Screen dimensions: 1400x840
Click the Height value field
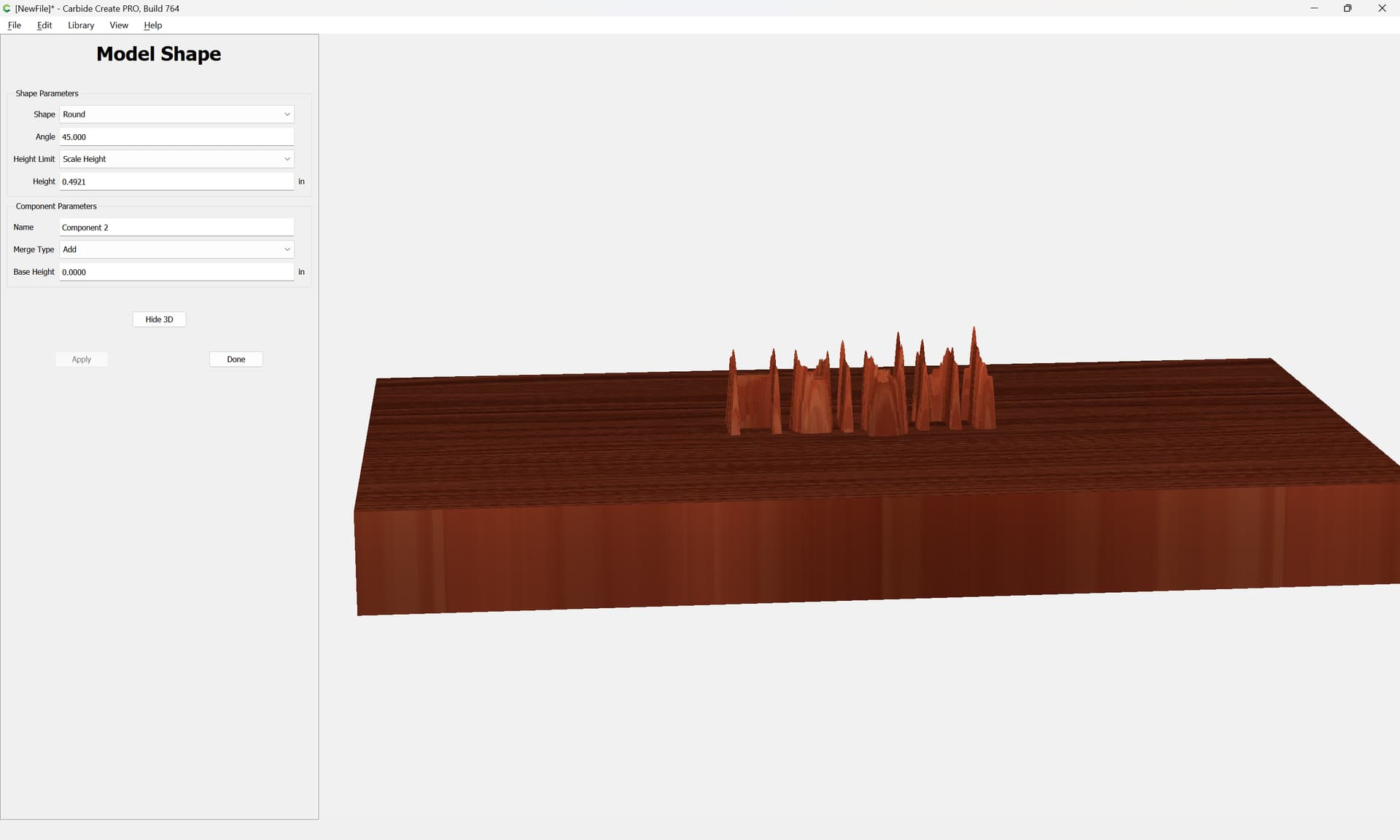(x=176, y=182)
